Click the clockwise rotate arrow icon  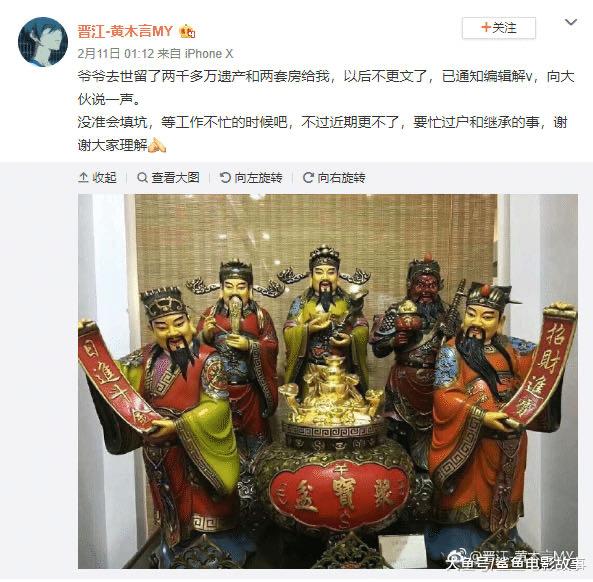tap(308, 177)
